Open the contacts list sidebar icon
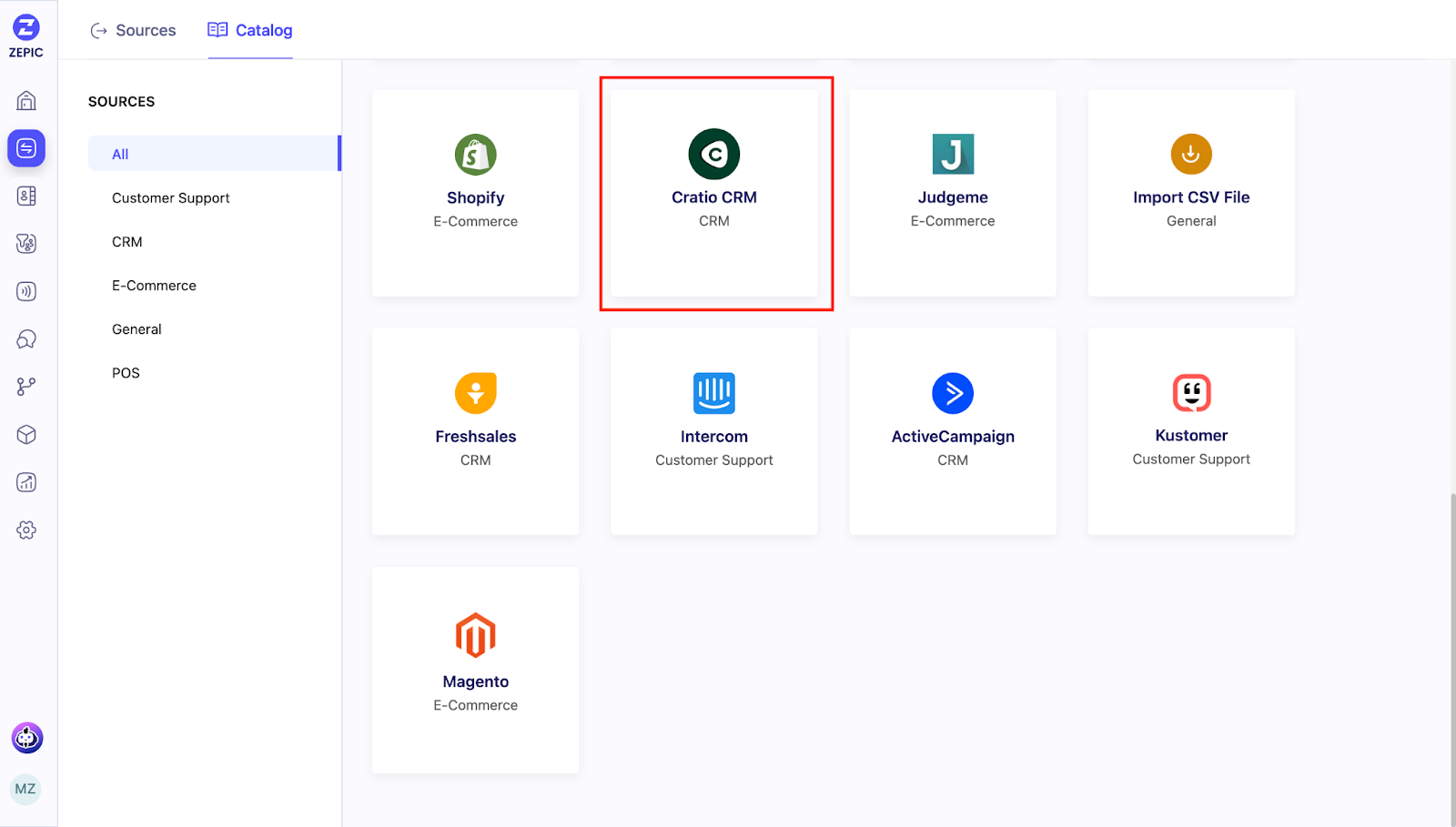 [x=26, y=196]
